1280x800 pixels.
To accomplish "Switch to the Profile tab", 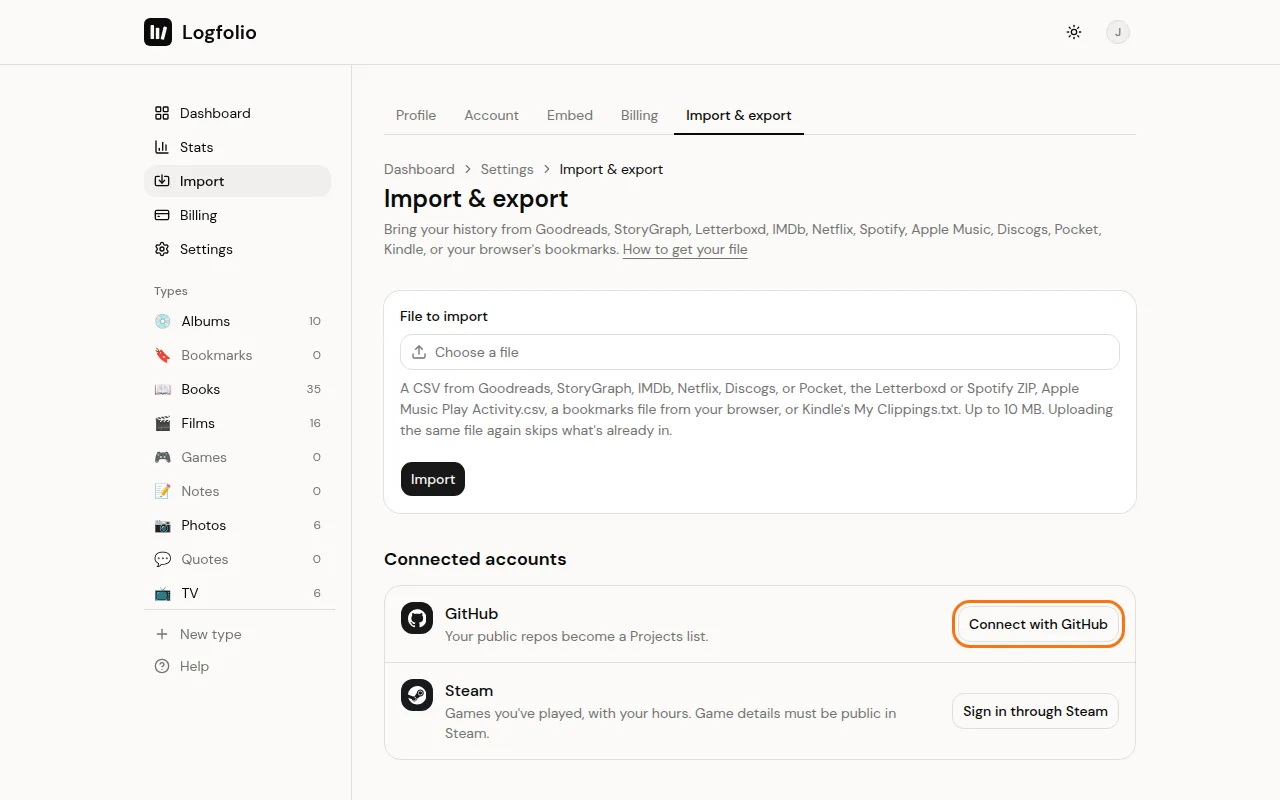I will click(x=416, y=115).
